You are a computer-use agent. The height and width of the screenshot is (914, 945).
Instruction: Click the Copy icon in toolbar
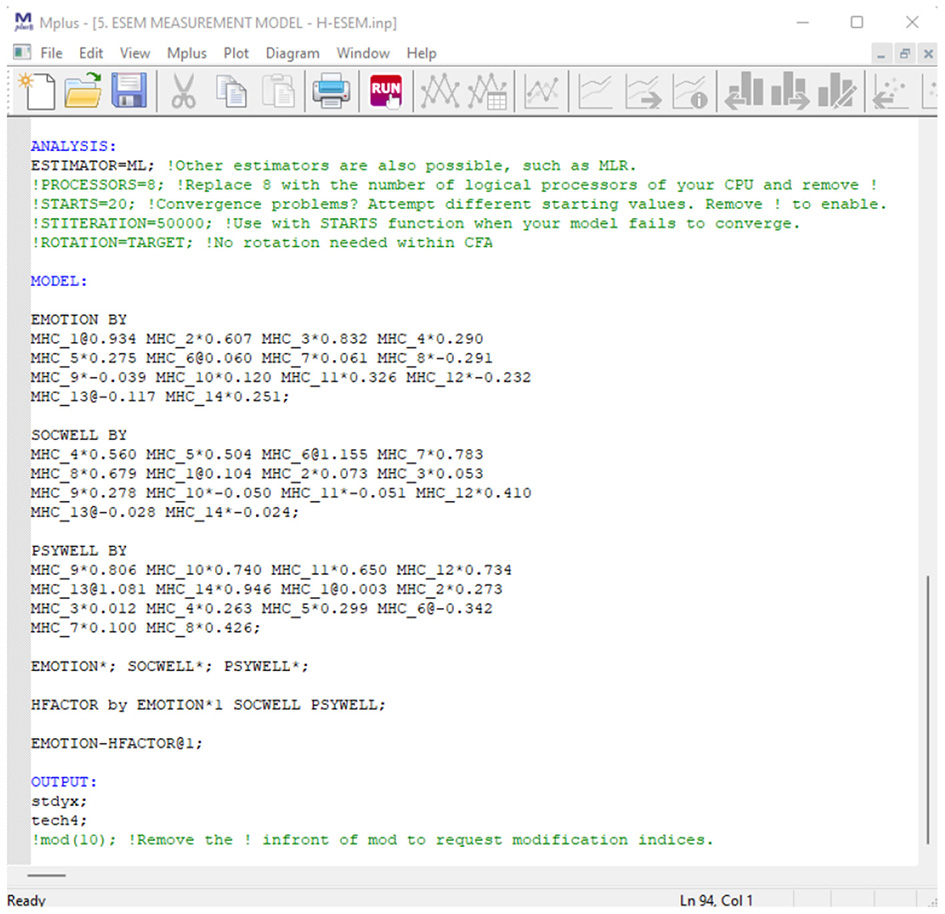[x=232, y=92]
